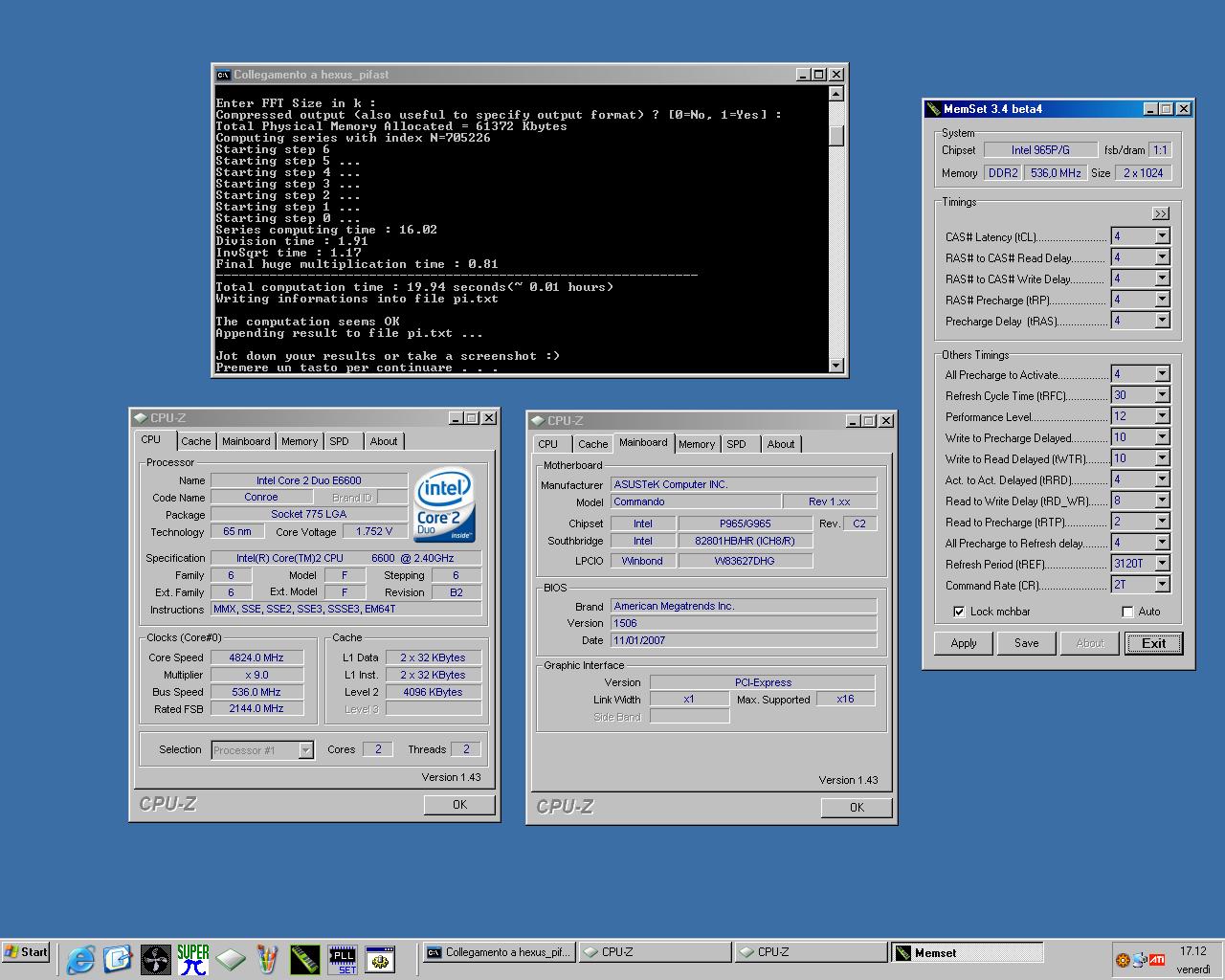Switch to CPU tab in Motherboard CPU-Z window
Screen dimensions: 1225x980
coord(548,444)
